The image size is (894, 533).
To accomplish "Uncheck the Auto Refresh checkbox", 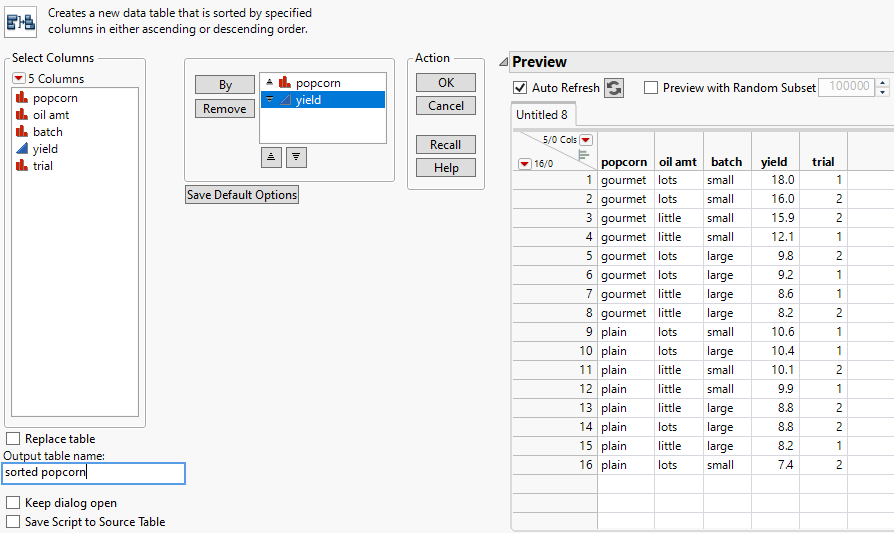I will pyautogui.click(x=520, y=88).
